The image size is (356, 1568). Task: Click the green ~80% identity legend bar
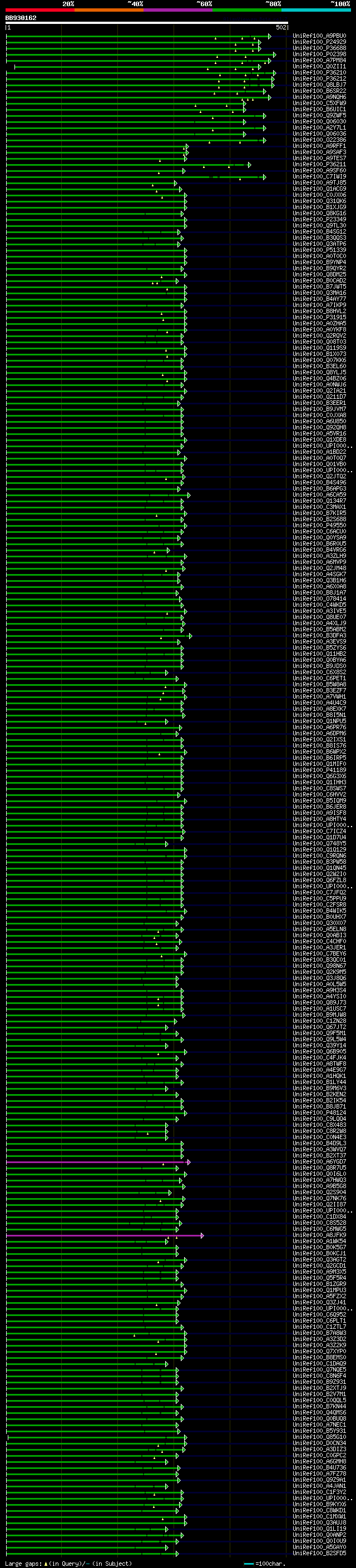(x=247, y=10)
